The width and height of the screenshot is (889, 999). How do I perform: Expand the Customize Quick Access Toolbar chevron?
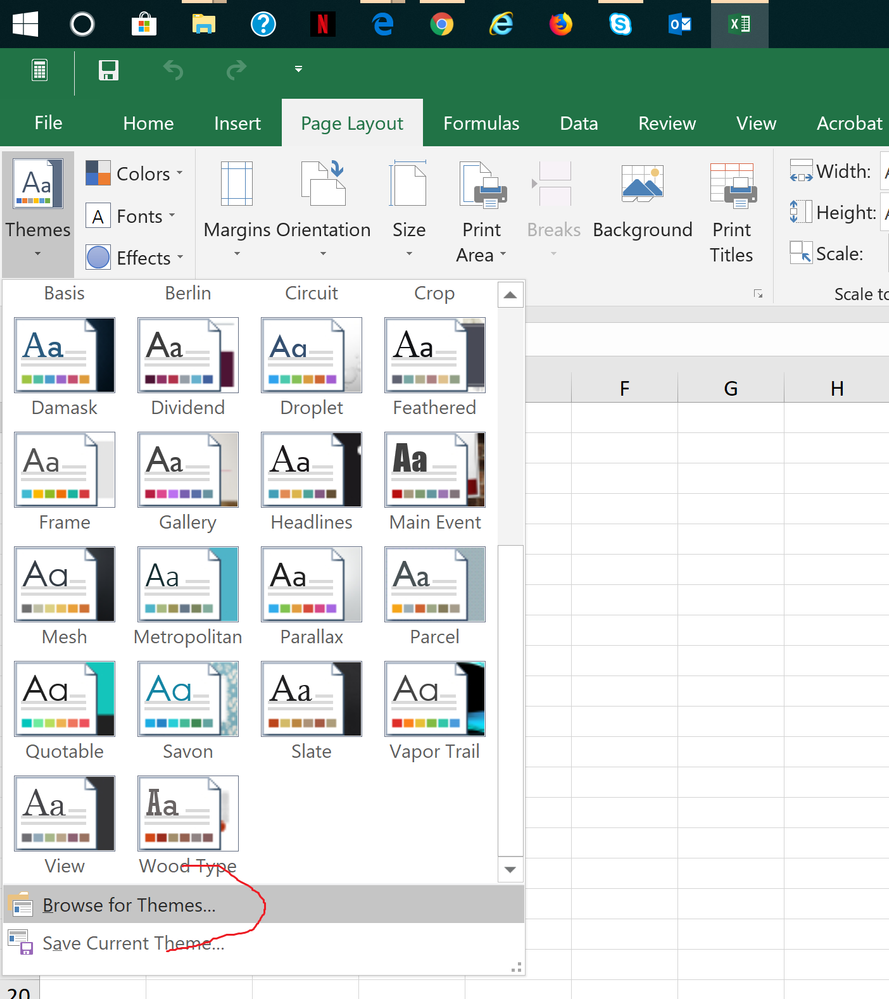tap(297, 69)
